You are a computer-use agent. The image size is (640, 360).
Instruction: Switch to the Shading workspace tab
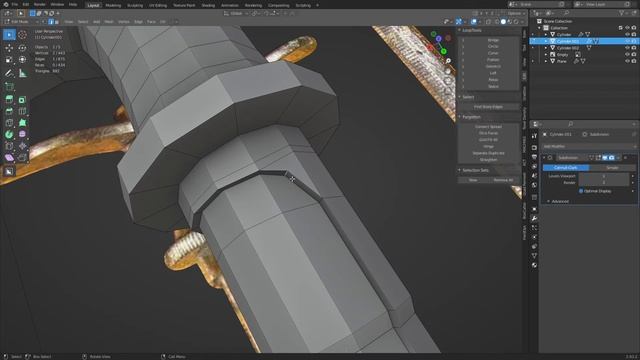point(208,5)
